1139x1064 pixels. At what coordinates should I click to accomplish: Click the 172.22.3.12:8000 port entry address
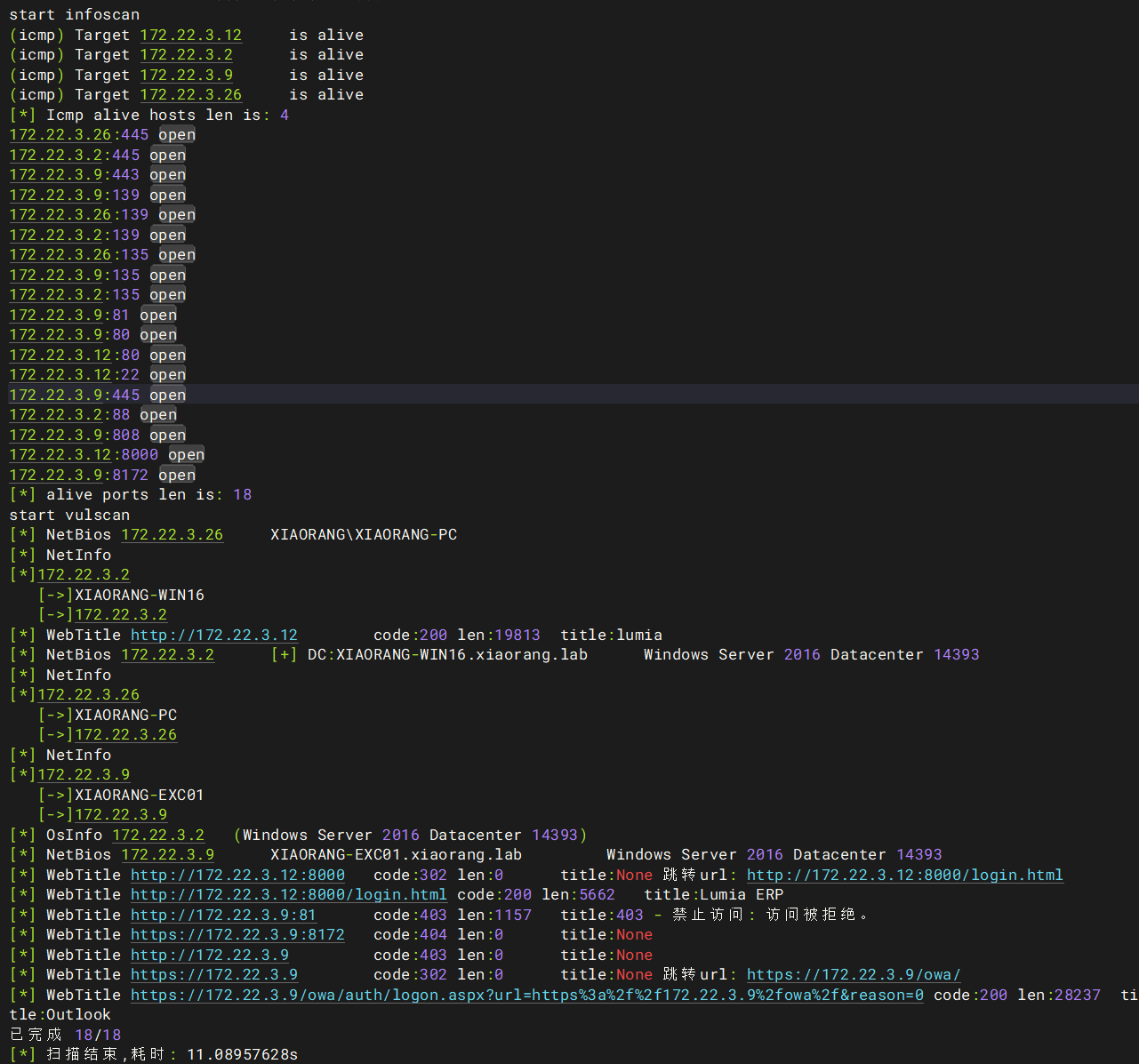coord(60,454)
